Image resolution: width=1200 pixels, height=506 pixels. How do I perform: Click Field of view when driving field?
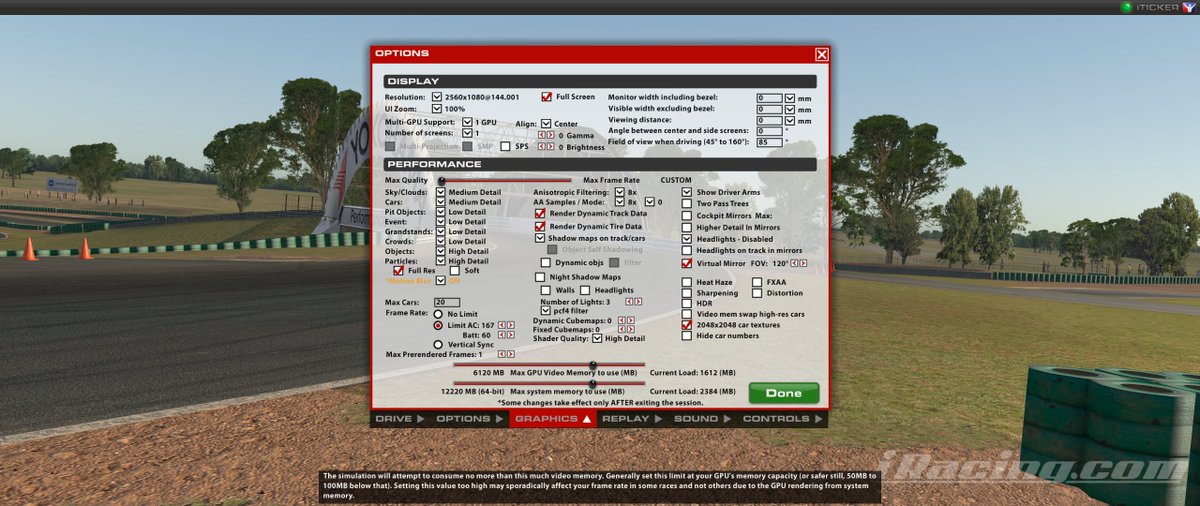769,142
